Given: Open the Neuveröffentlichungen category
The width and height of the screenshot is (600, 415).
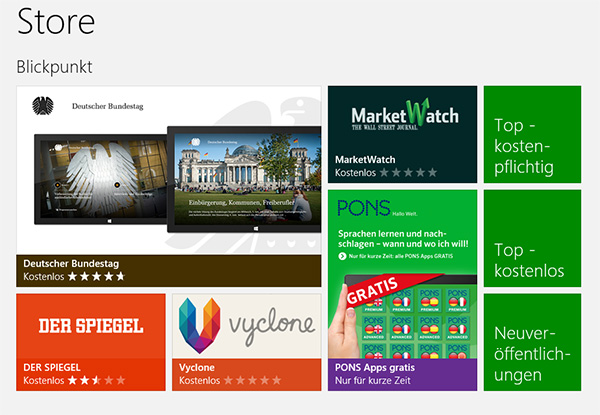Looking at the screenshot, I should pyautogui.click(x=532, y=342).
